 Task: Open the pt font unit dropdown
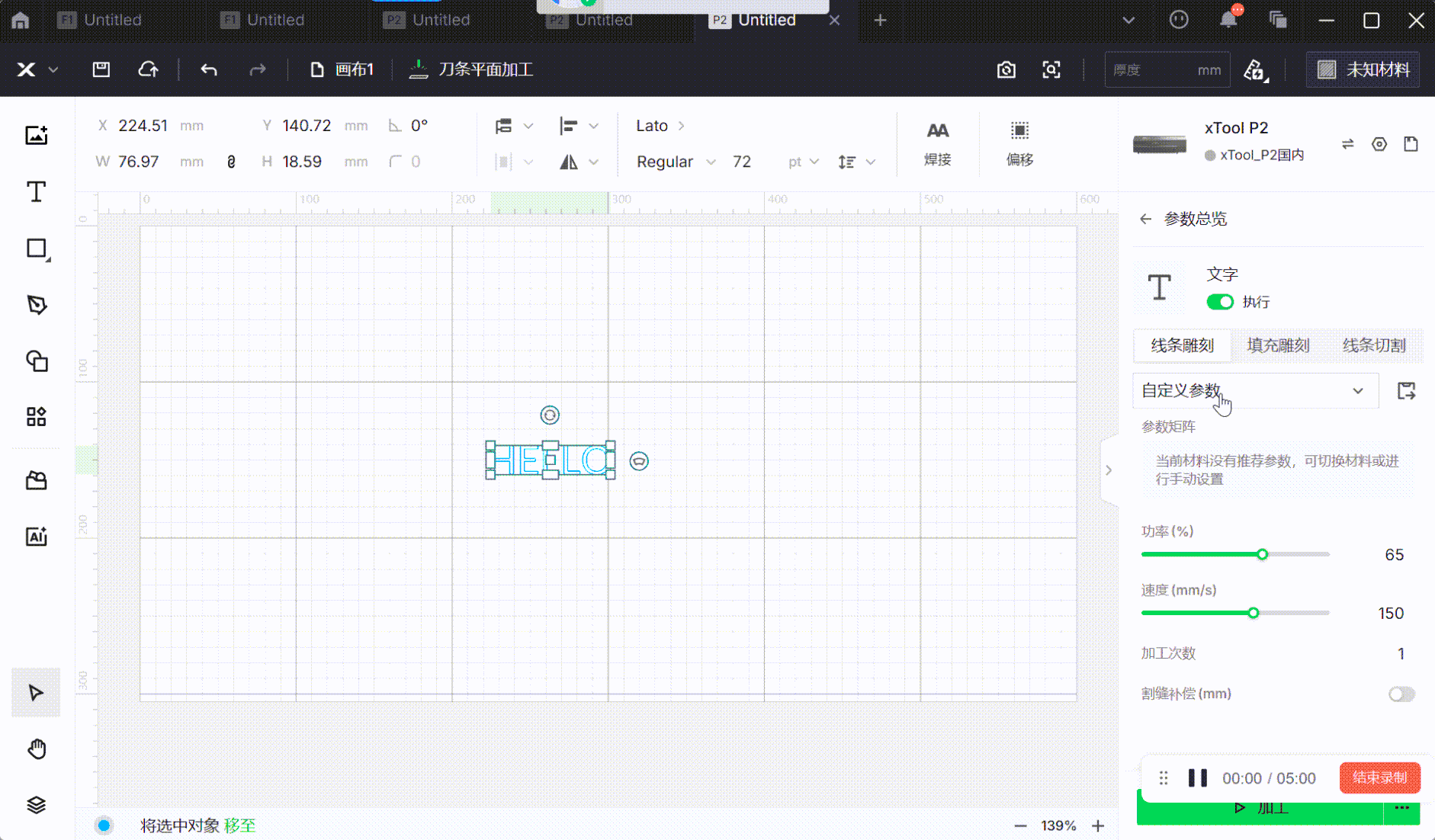[x=804, y=162]
